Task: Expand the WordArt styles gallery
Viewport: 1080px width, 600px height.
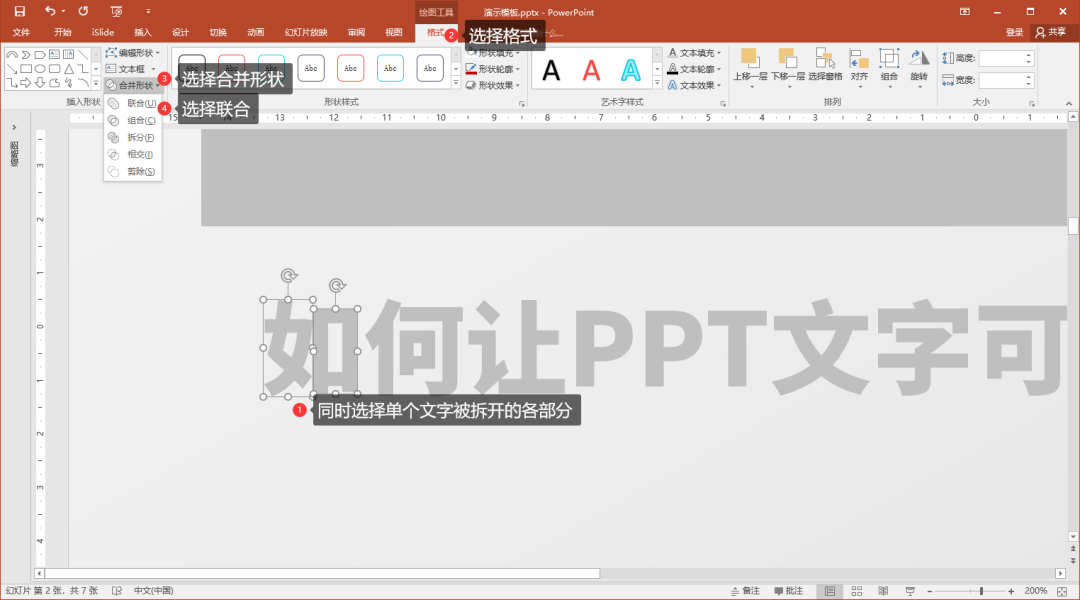Action: tap(658, 84)
